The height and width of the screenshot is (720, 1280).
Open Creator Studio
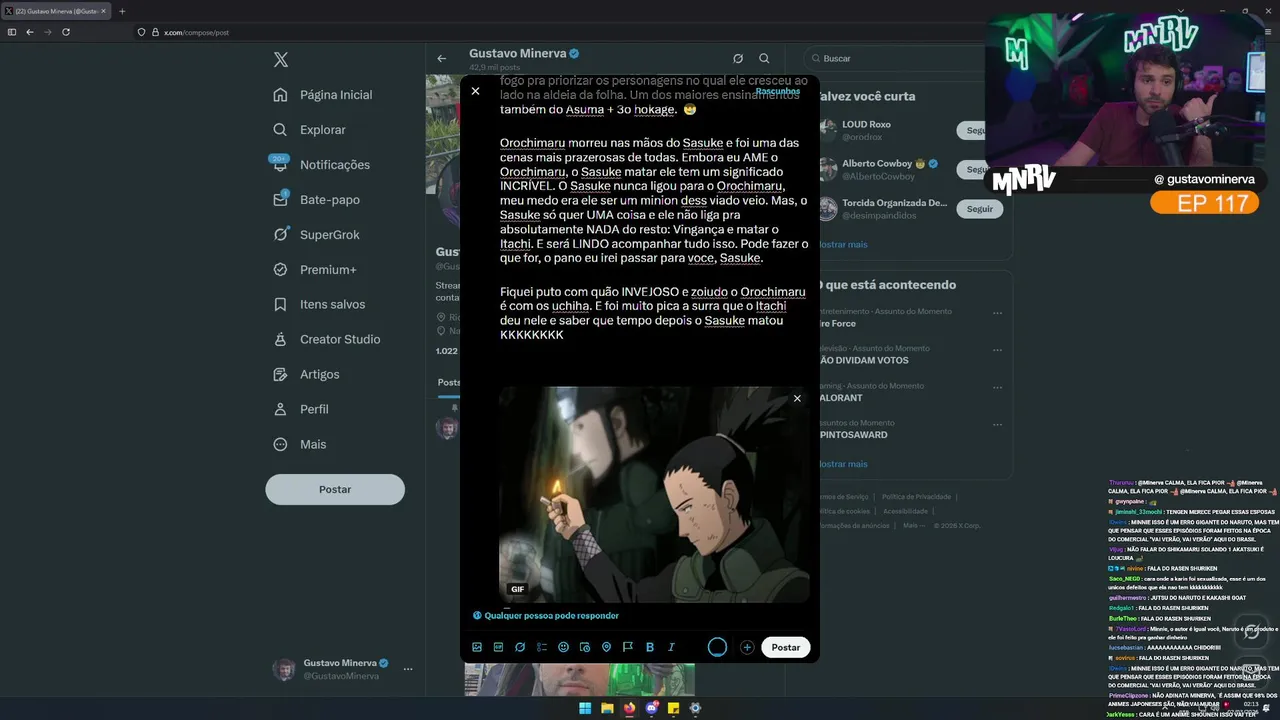click(327, 339)
